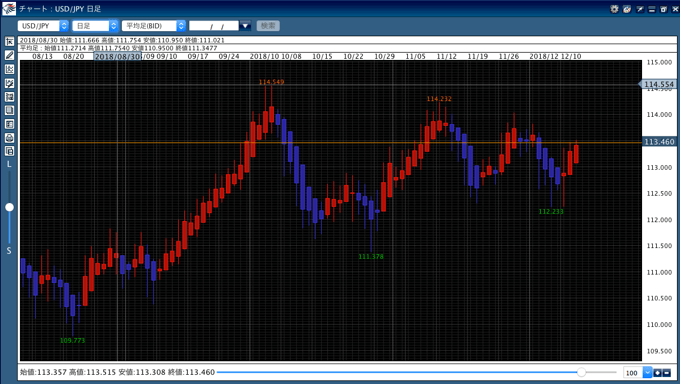The width and height of the screenshot is (680, 384).
Task: Open the 日足 timeframe dropdown
Action: (95, 26)
